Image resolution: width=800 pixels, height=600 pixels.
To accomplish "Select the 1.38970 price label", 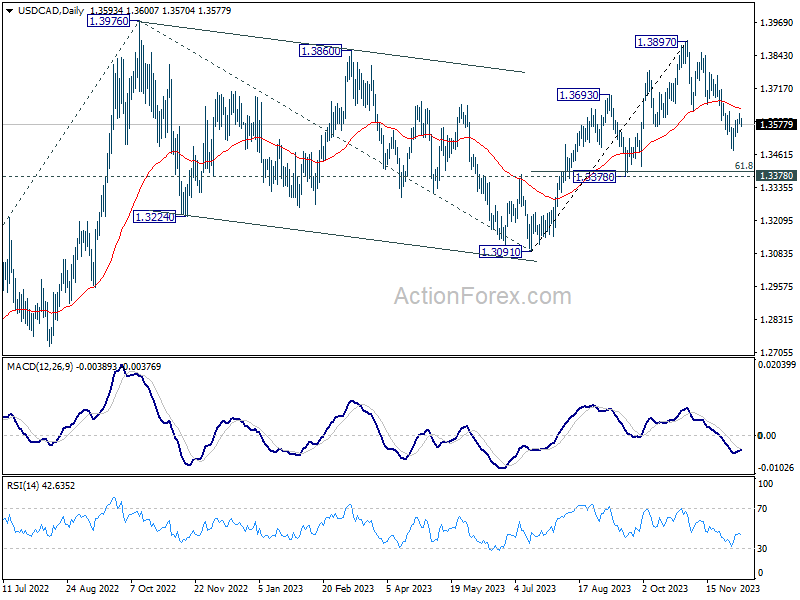I will 657,42.
